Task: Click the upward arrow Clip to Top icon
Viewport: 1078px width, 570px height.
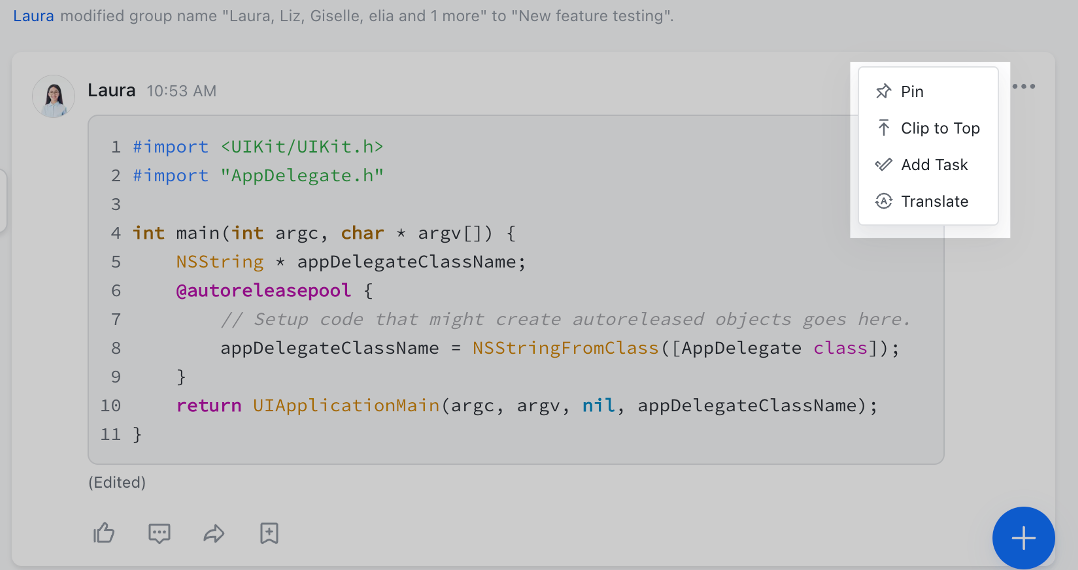Action: (883, 128)
